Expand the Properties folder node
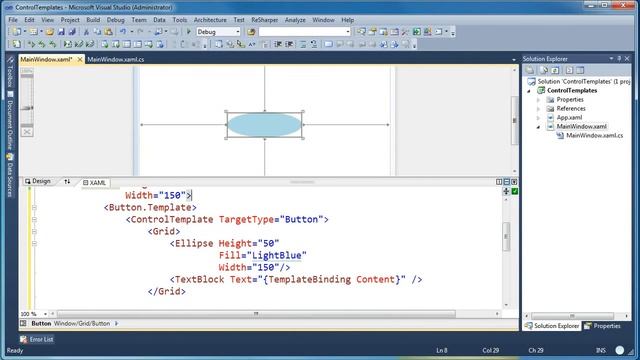 pos(539,100)
